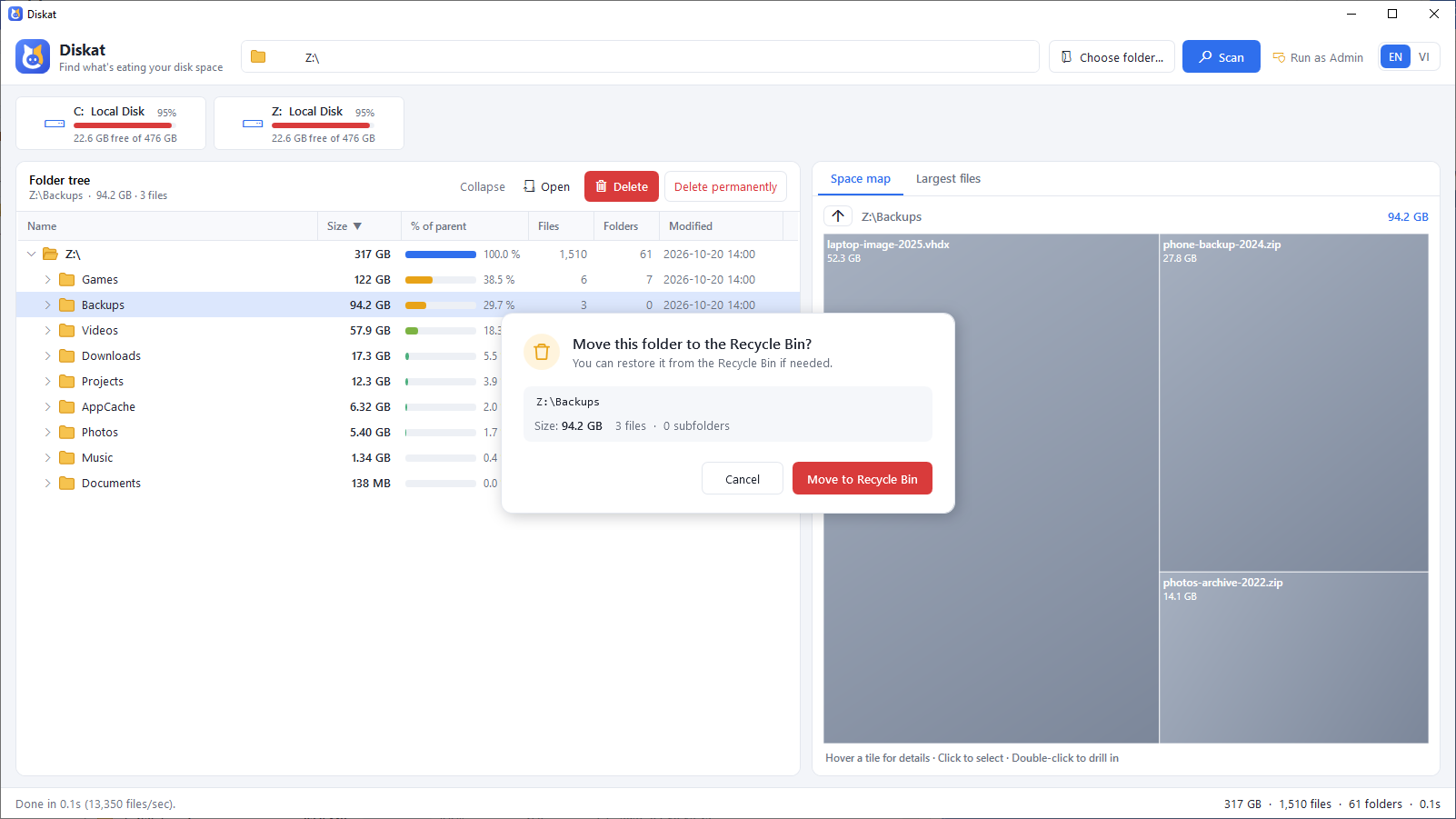Click the C: drive disk icon

point(55,124)
